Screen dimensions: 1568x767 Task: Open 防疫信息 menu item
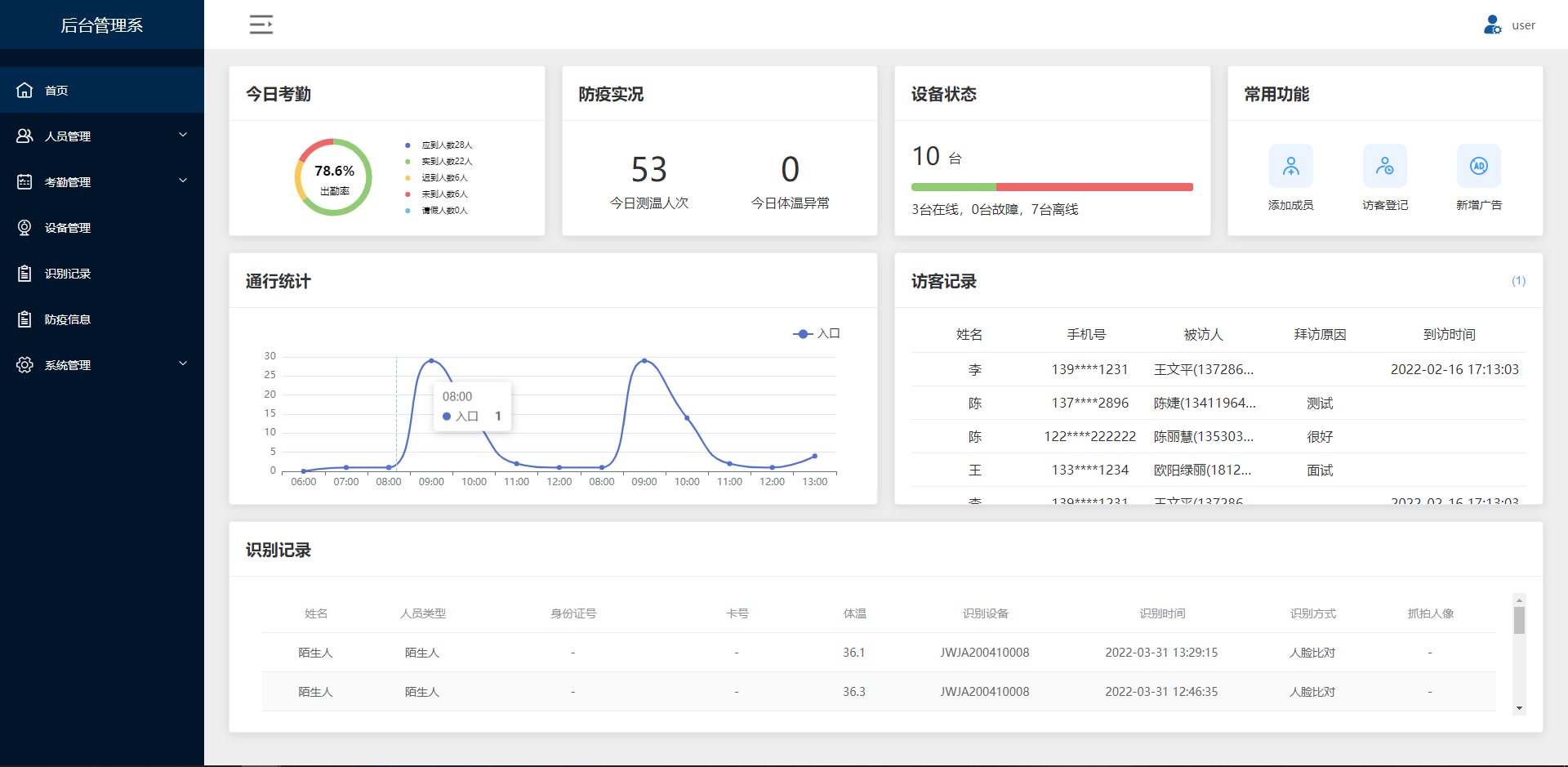[x=102, y=319]
